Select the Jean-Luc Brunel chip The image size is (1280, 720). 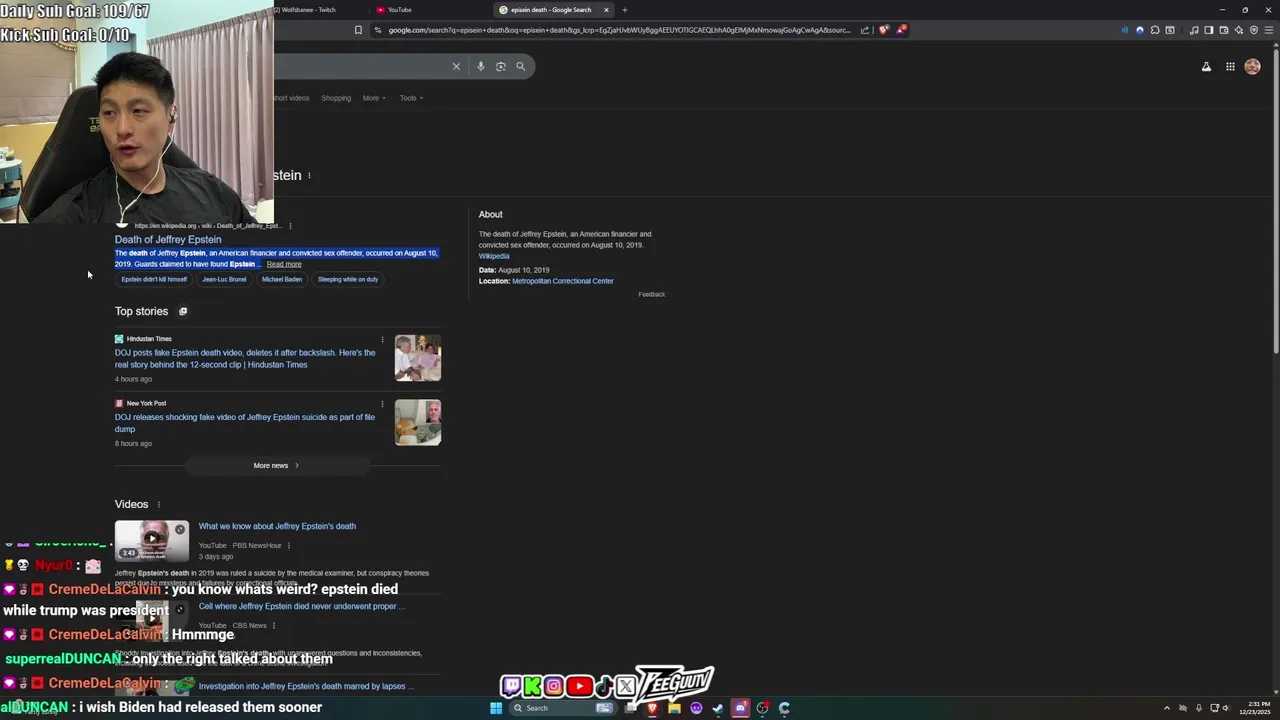click(x=224, y=280)
